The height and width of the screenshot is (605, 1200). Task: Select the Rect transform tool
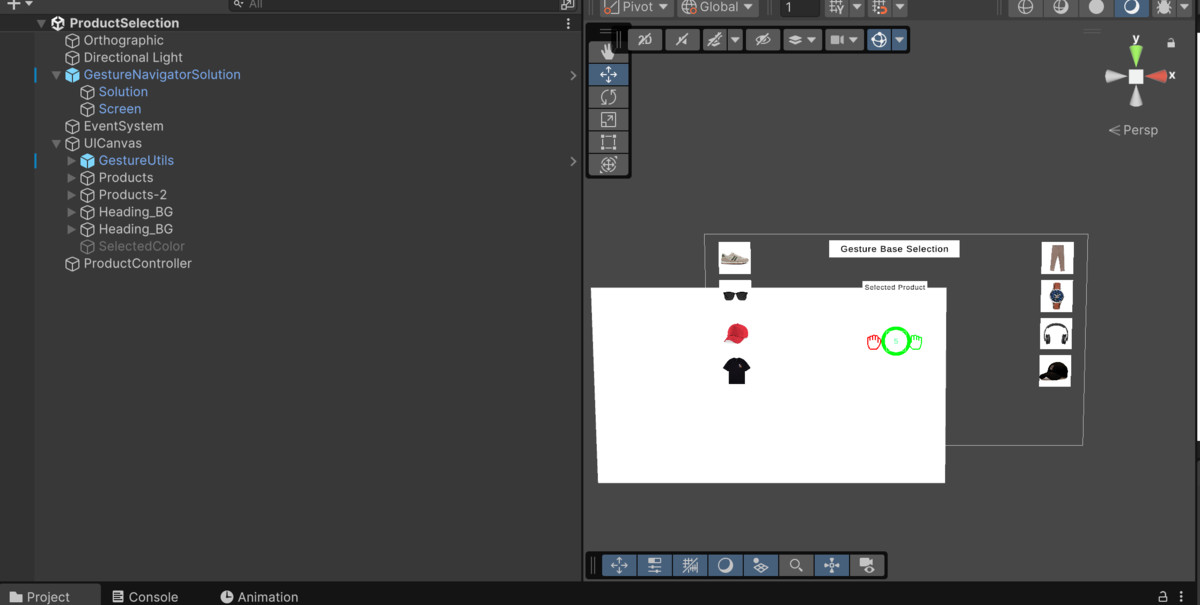608,142
